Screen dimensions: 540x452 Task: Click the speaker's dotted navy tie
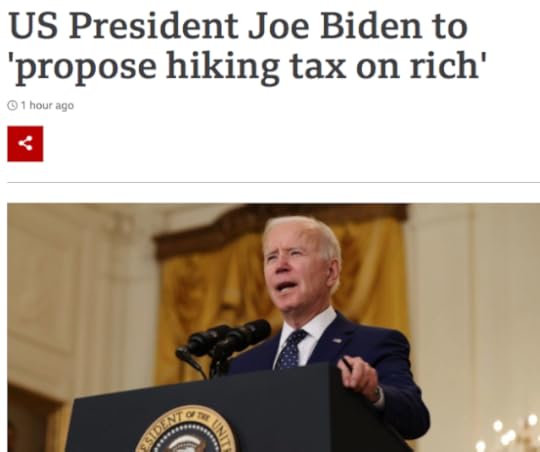[x=291, y=350]
